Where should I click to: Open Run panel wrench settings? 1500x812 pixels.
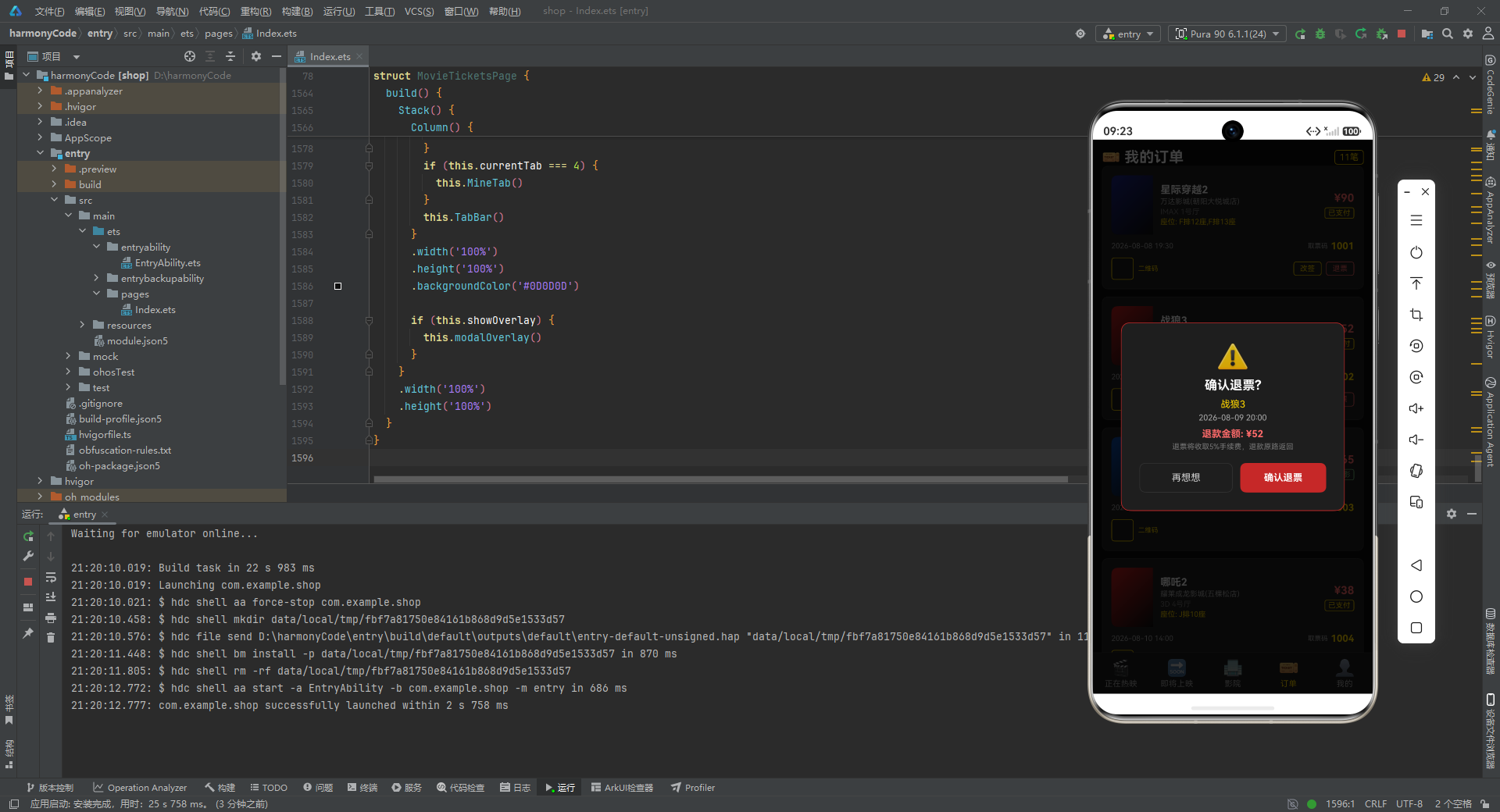pos(28,557)
